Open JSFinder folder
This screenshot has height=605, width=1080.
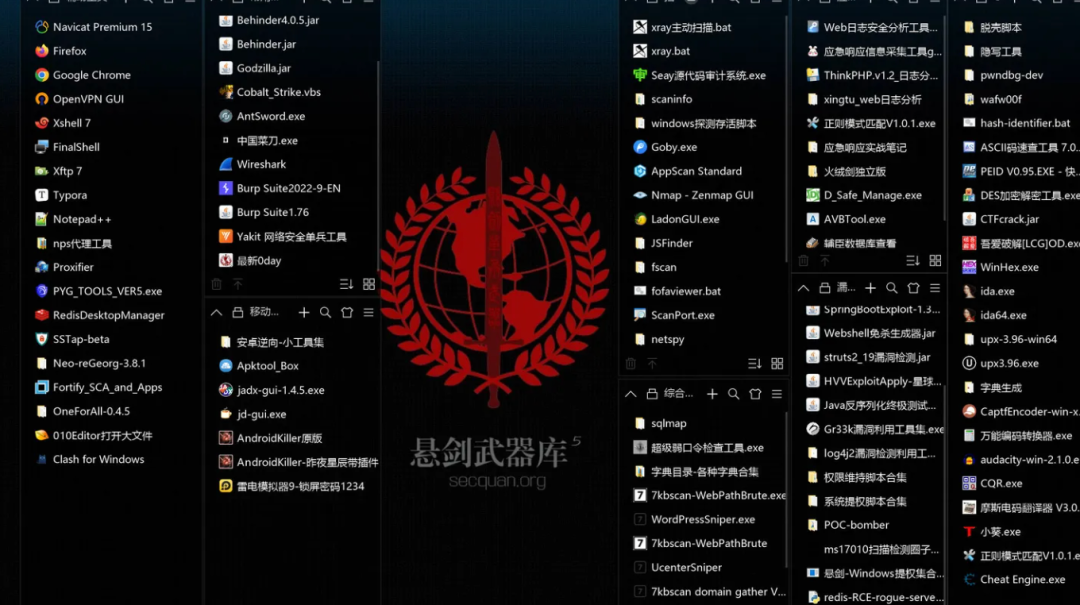pyautogui.click(x=663, y=243)
